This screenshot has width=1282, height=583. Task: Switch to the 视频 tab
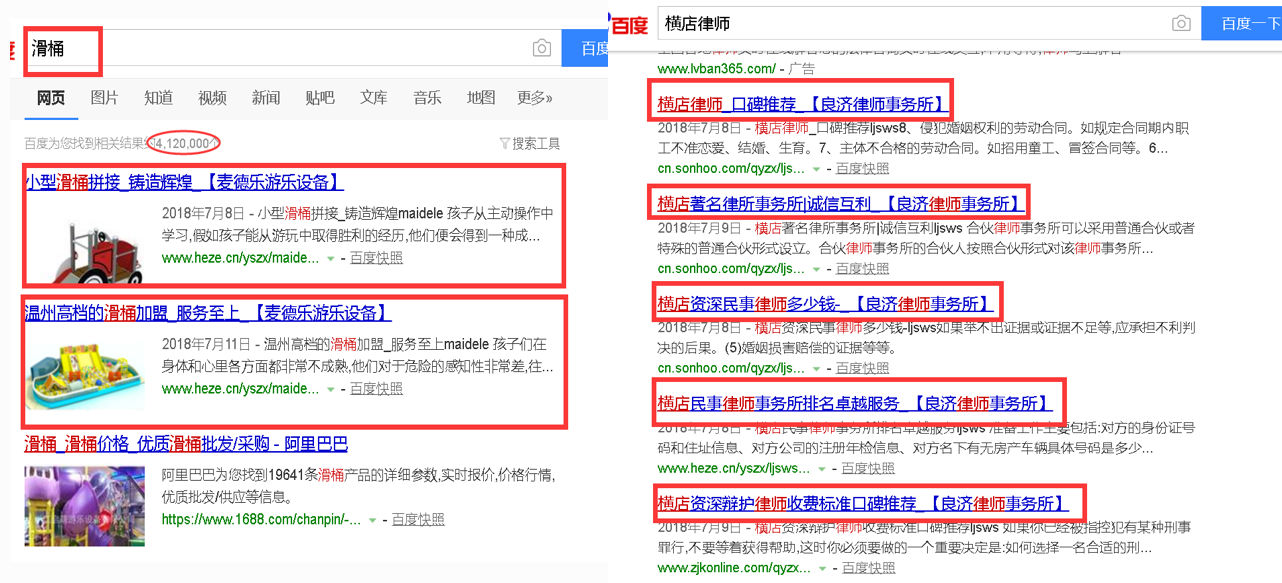pos(212,98)
